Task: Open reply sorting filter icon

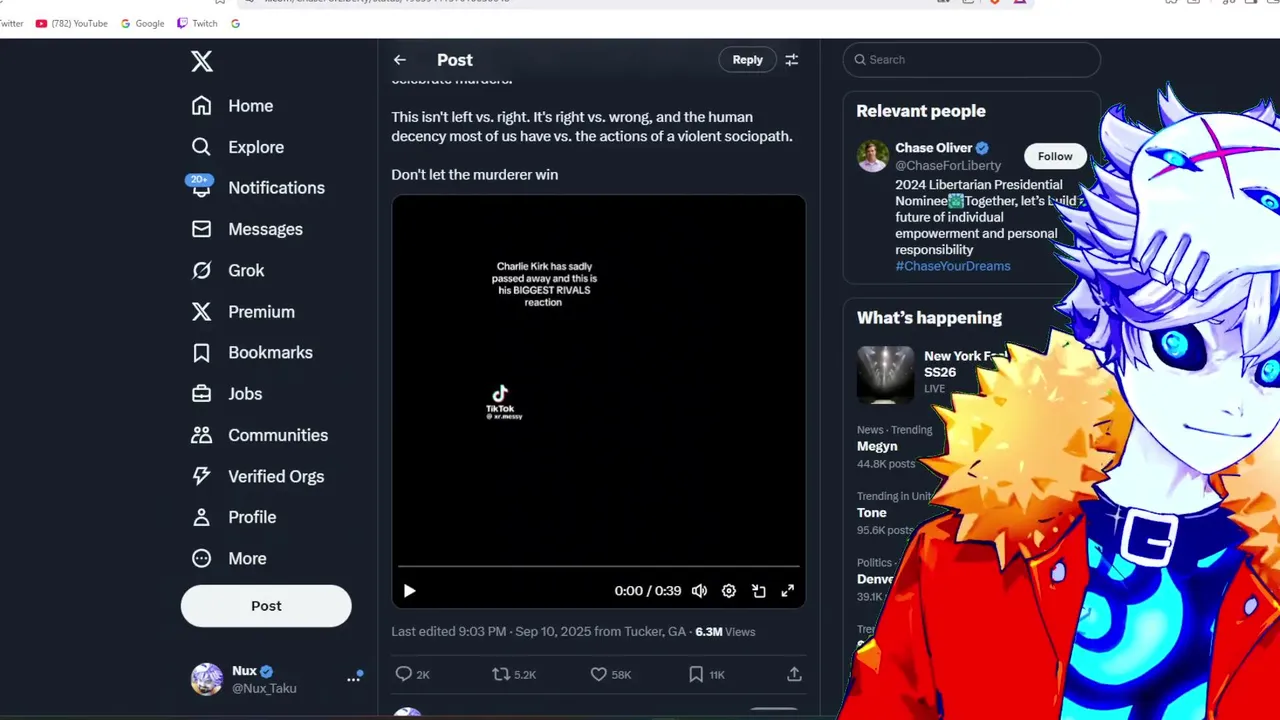Action: tap(792, 60)
